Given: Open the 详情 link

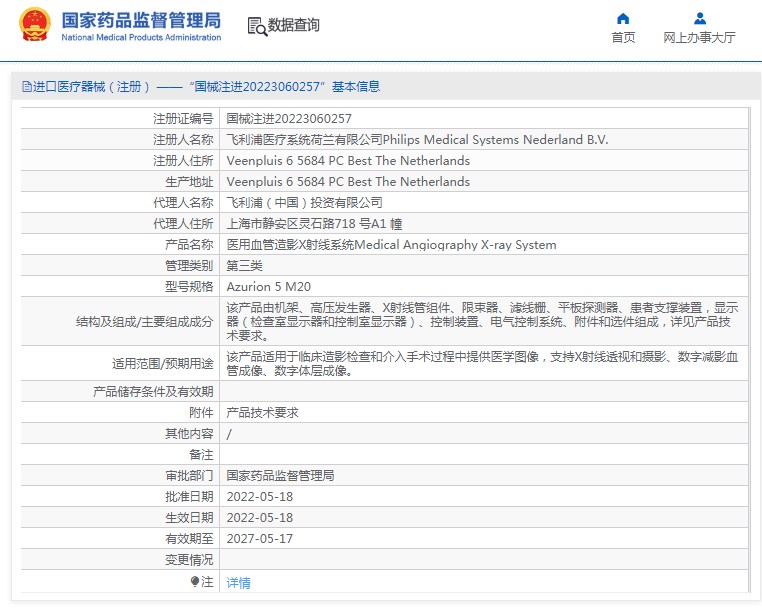Looking at the screenshot, I should tap(239, 582).
